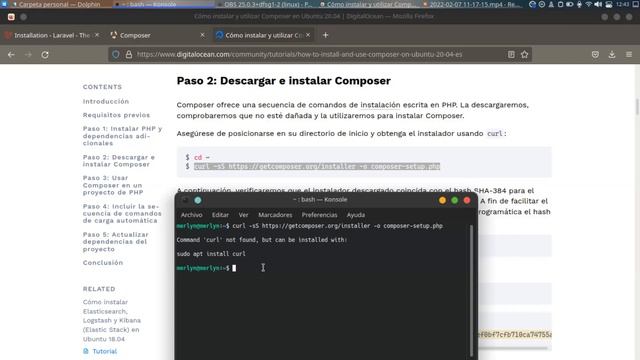The height and width of the screenshot is (360, 640).
Task: Click the padlock site info icon
Action: click(x=129, y=54)
